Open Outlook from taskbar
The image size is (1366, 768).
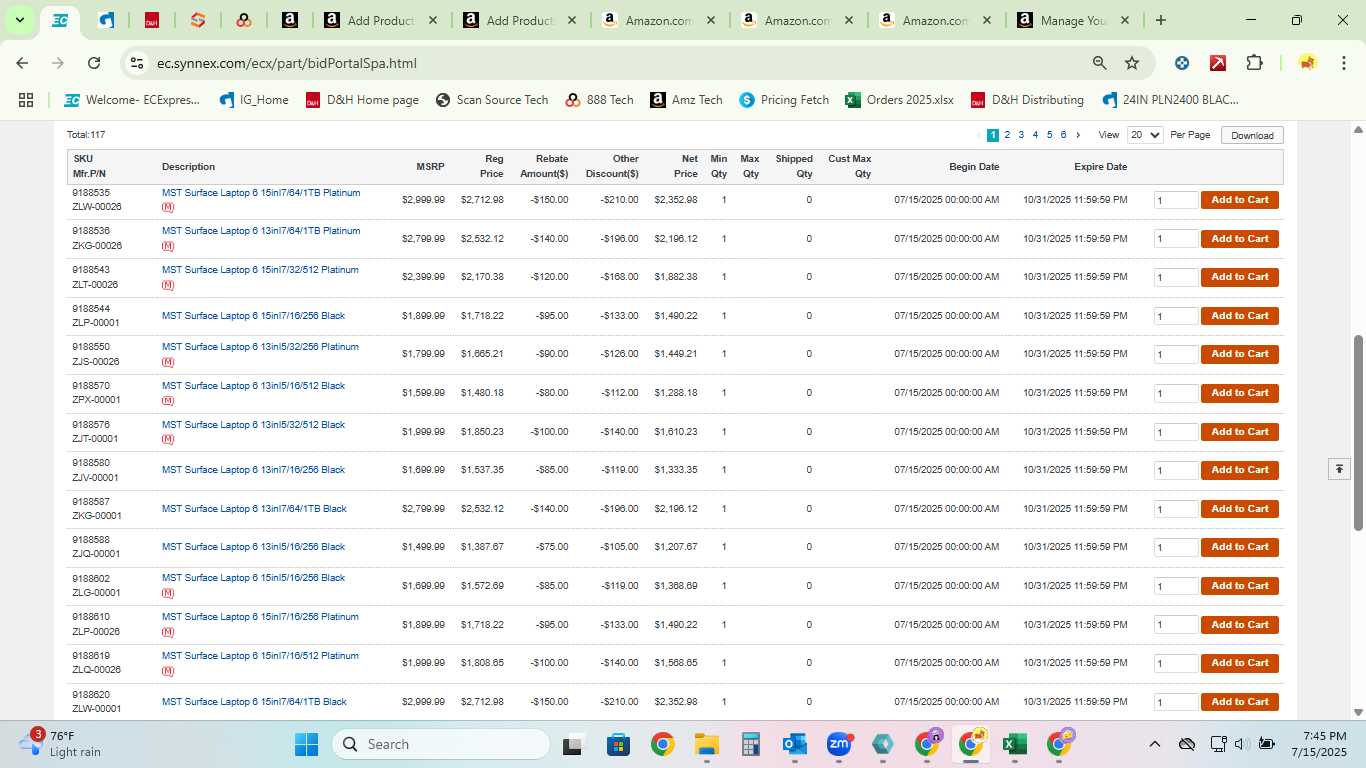[795, 744]
